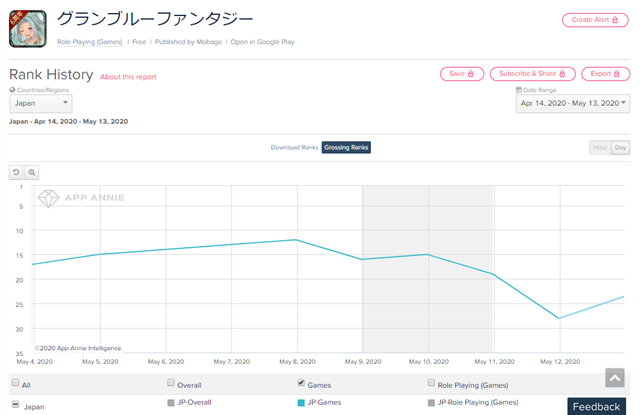Viewport: 640px width, 415px height.
Task: Click JP-Role Playing (Games) gray swatch
Action: click(431, 403)
